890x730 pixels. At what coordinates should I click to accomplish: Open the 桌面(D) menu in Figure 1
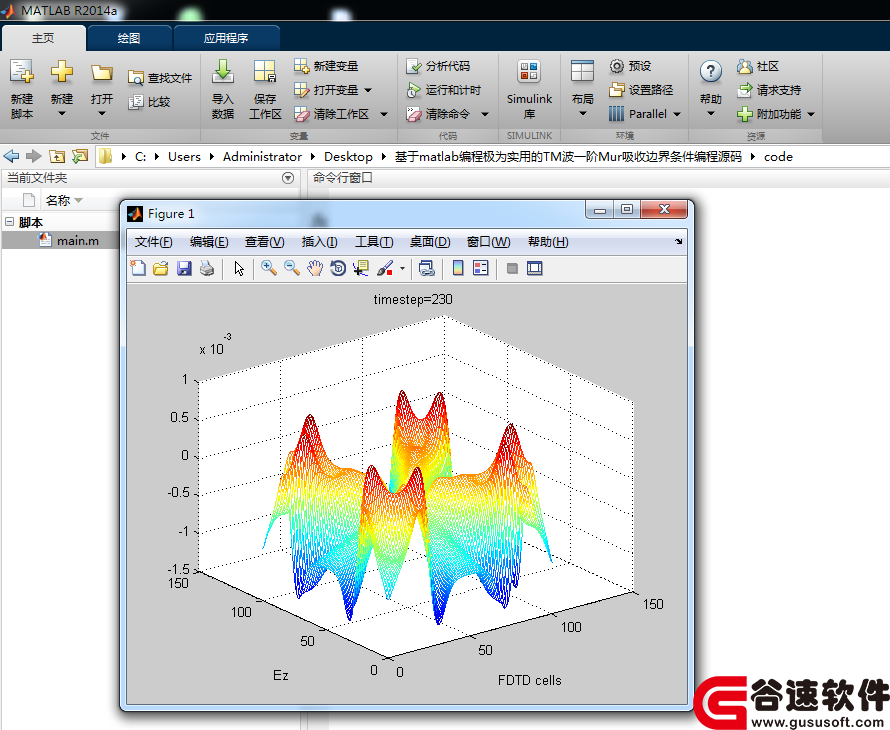pyautogui.click(x=430, y=242)
